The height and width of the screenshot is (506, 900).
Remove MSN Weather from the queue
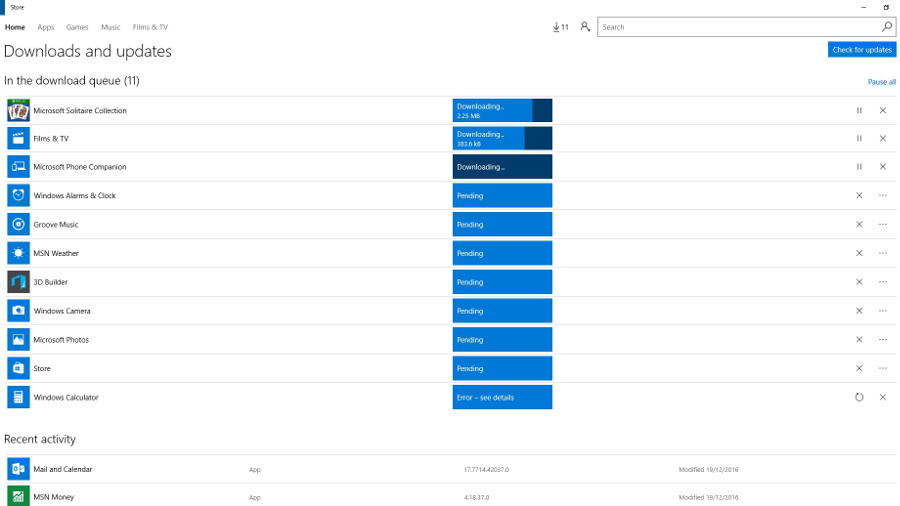point(859,253)
